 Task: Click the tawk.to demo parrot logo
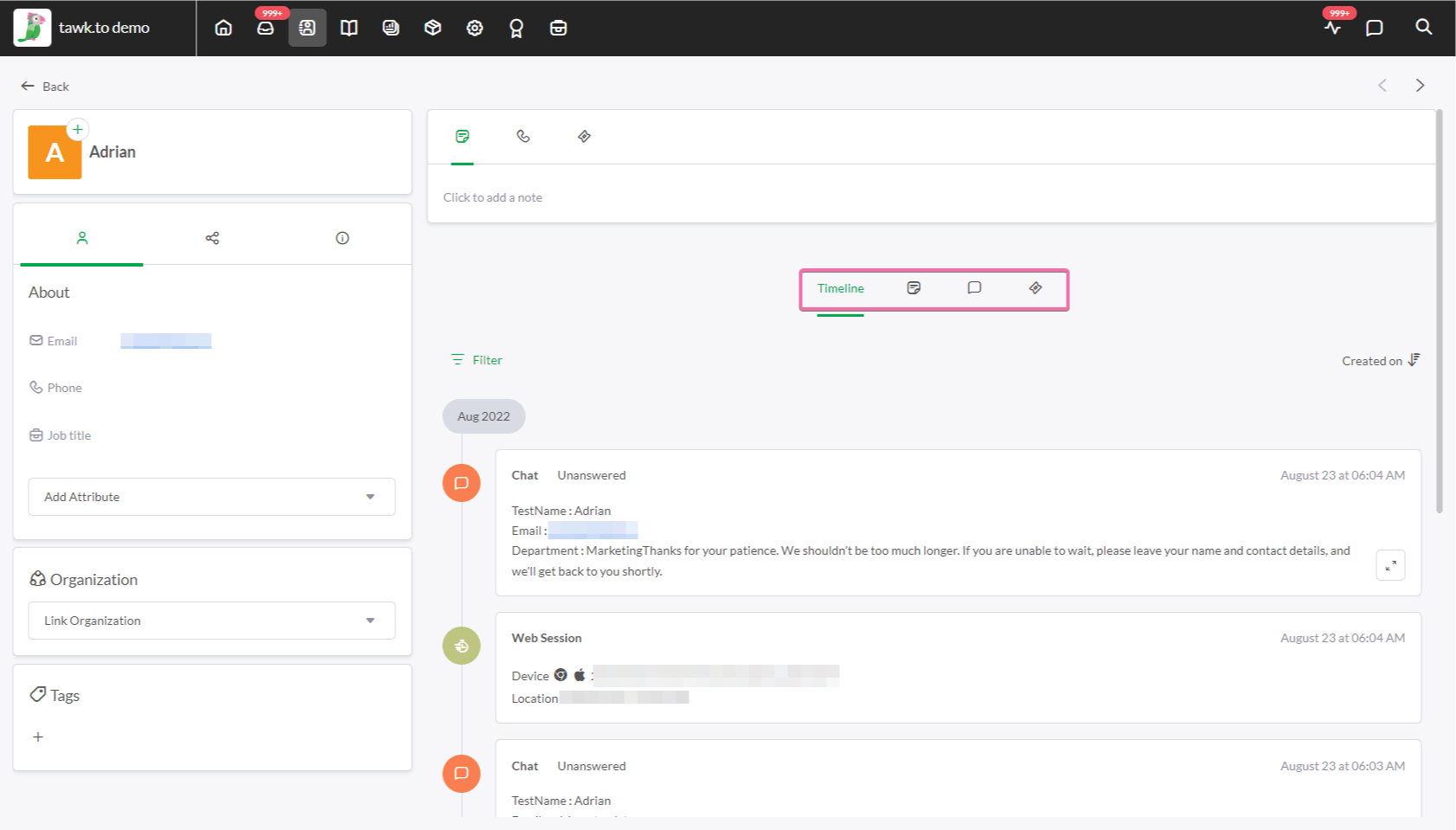[x=33, y=28]
